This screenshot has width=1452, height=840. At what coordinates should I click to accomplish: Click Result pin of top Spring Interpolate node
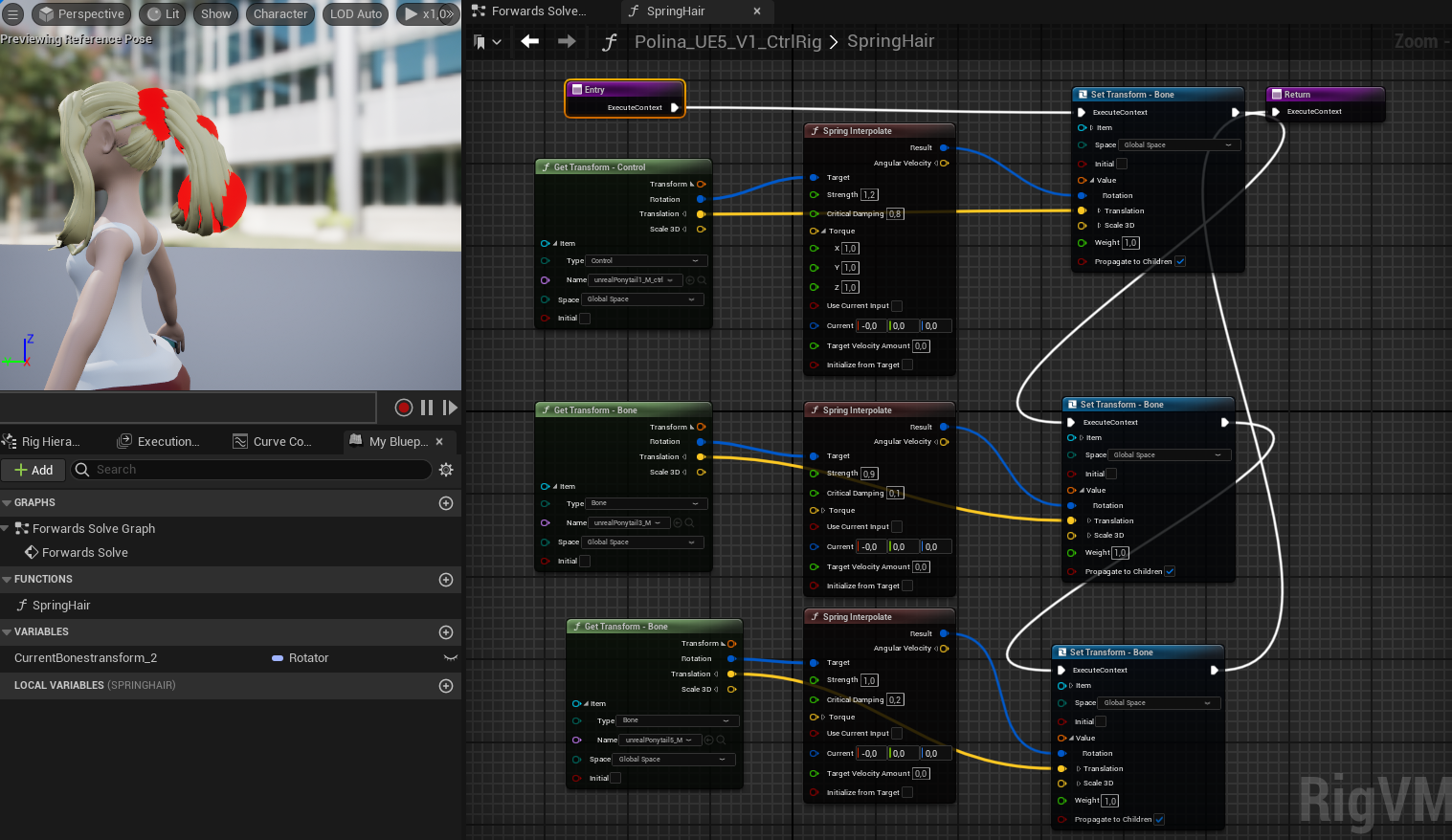coord(944,147)
